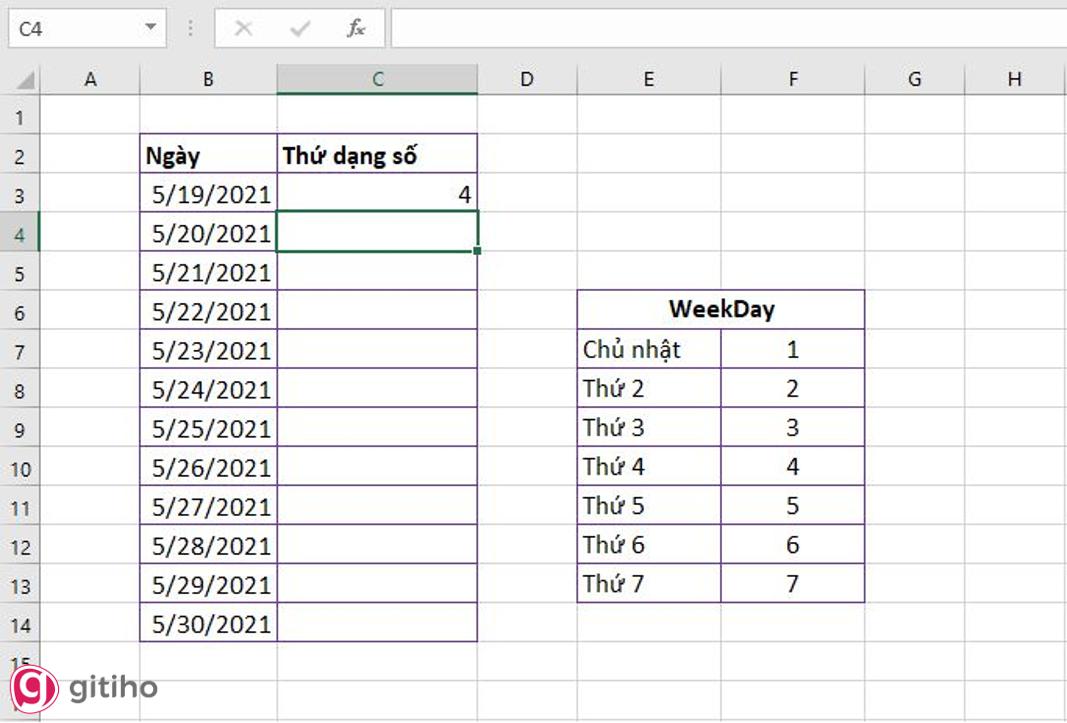Select the cell with date 5/30/2021
Image resolution: width=1067 pixels, height=723 pixels.
(209, 624)
